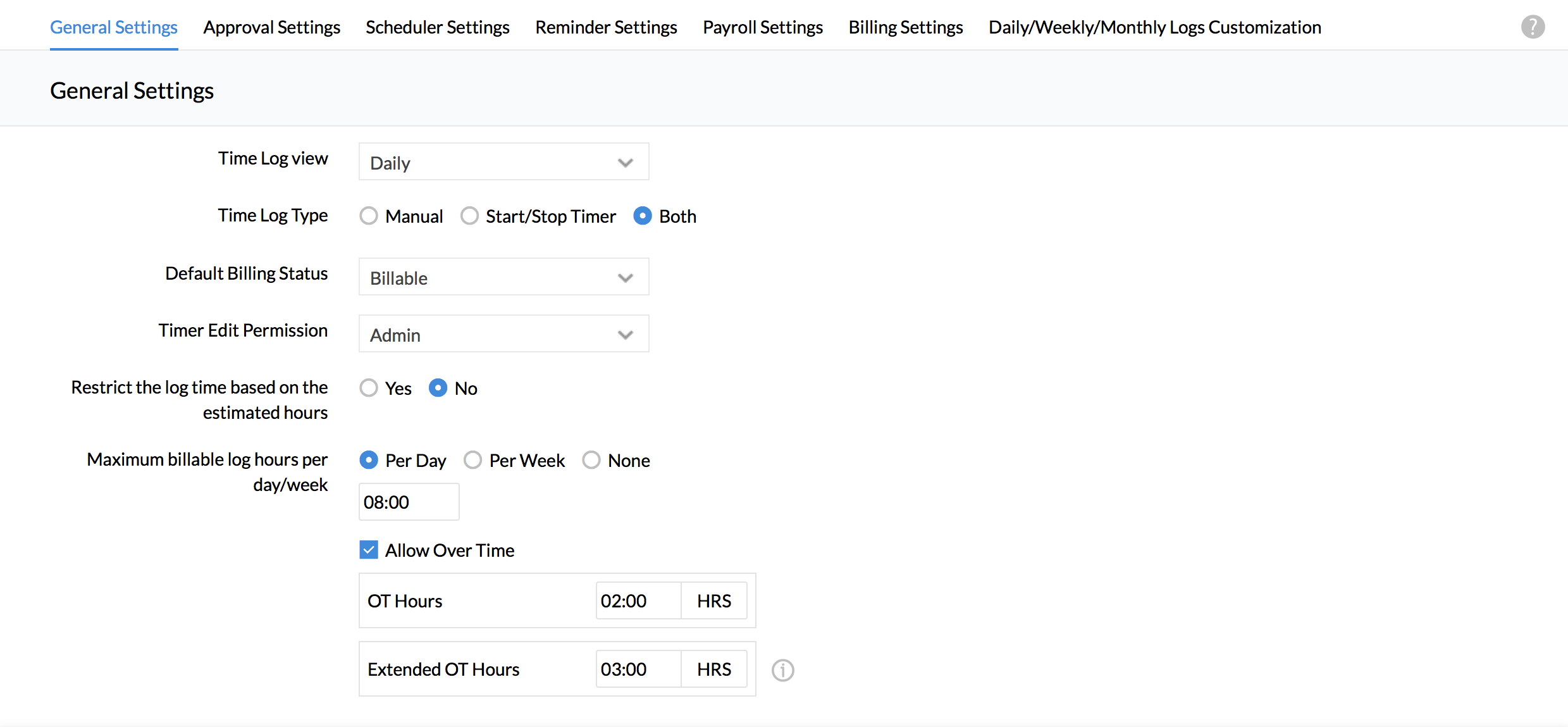1568x727 pixels.
Task: Click the help question mark icon
Action: 1532,27
